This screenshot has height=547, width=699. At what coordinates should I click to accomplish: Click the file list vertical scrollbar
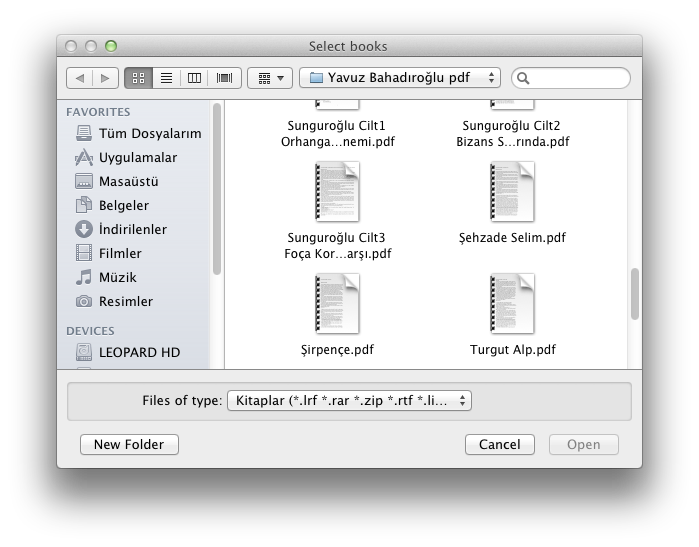[x=634, y=293]
